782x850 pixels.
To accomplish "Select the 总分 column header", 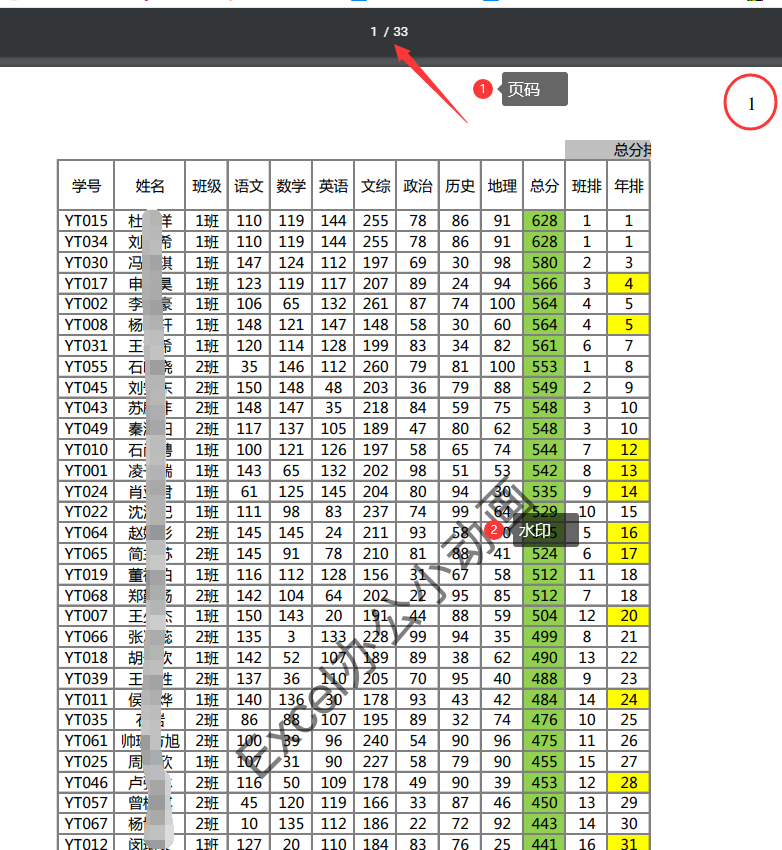I will [544, 186].
